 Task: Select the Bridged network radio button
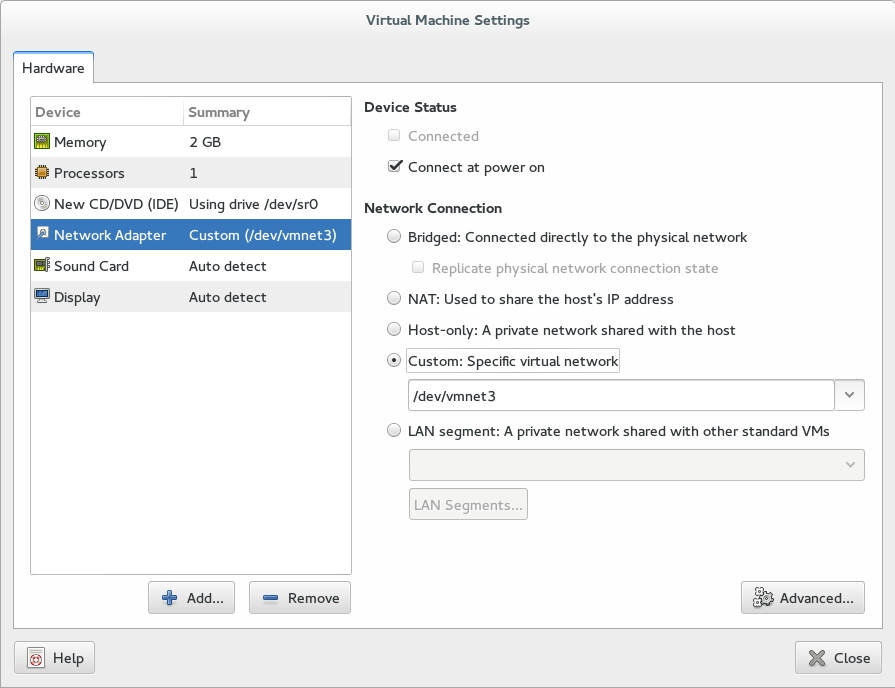(x=395, y=238)
